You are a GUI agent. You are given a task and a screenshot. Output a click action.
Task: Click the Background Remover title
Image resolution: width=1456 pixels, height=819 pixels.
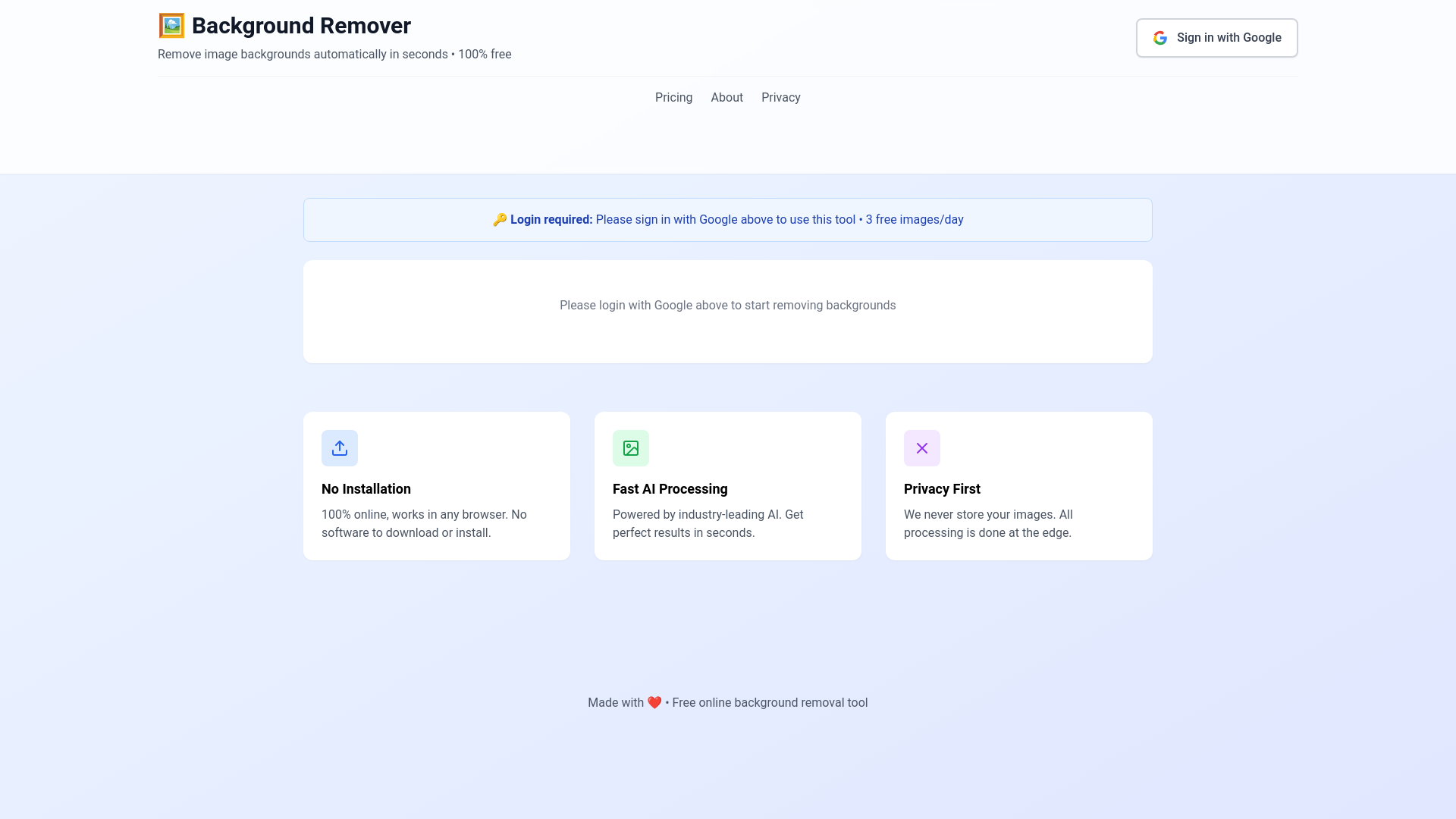pyautogui.click(x=301, y=26)
